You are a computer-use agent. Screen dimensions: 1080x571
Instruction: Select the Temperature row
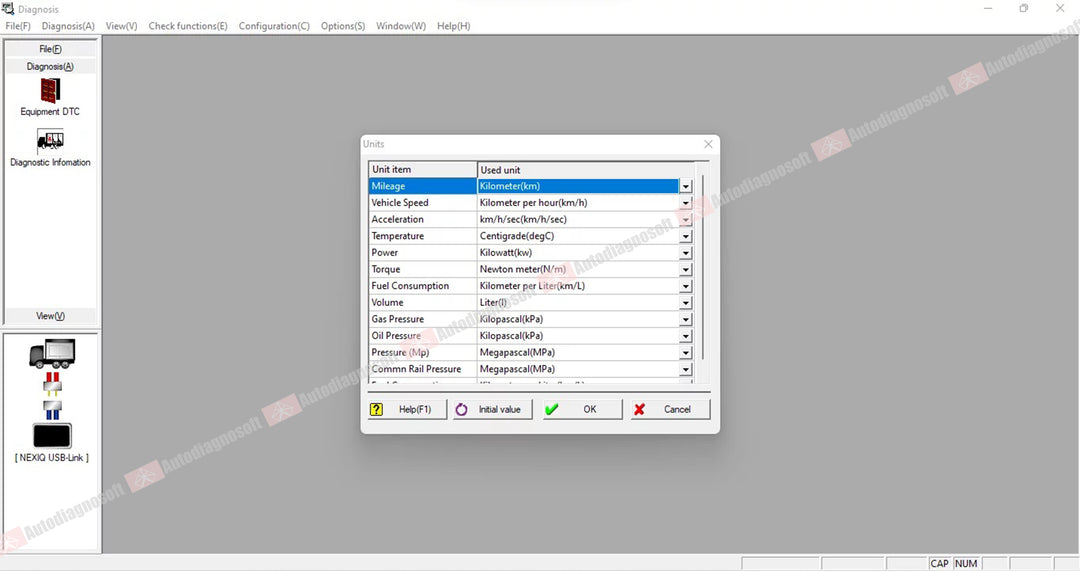click(x=530, y=236)
